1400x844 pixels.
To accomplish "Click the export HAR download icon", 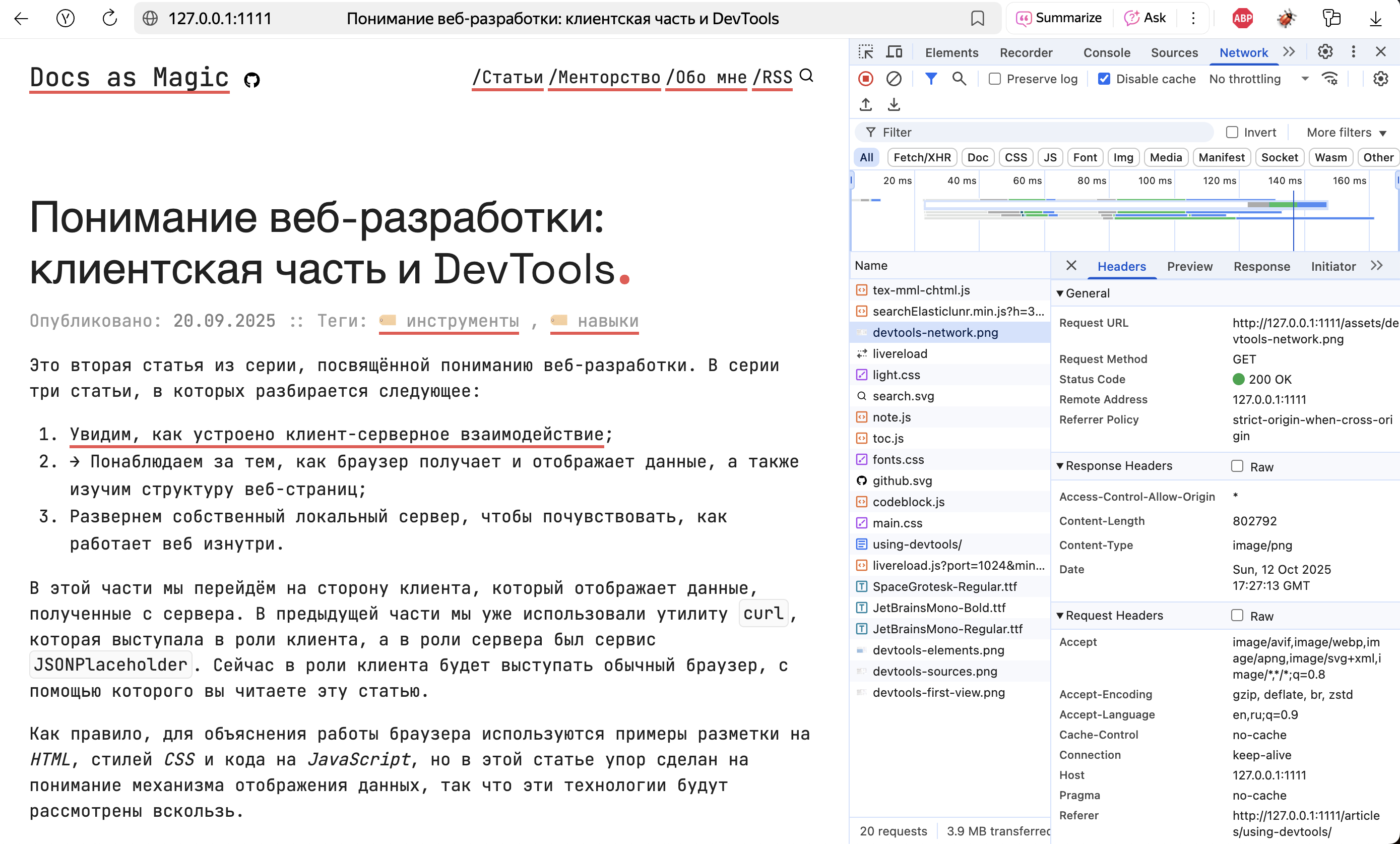I will click(894, 104).
